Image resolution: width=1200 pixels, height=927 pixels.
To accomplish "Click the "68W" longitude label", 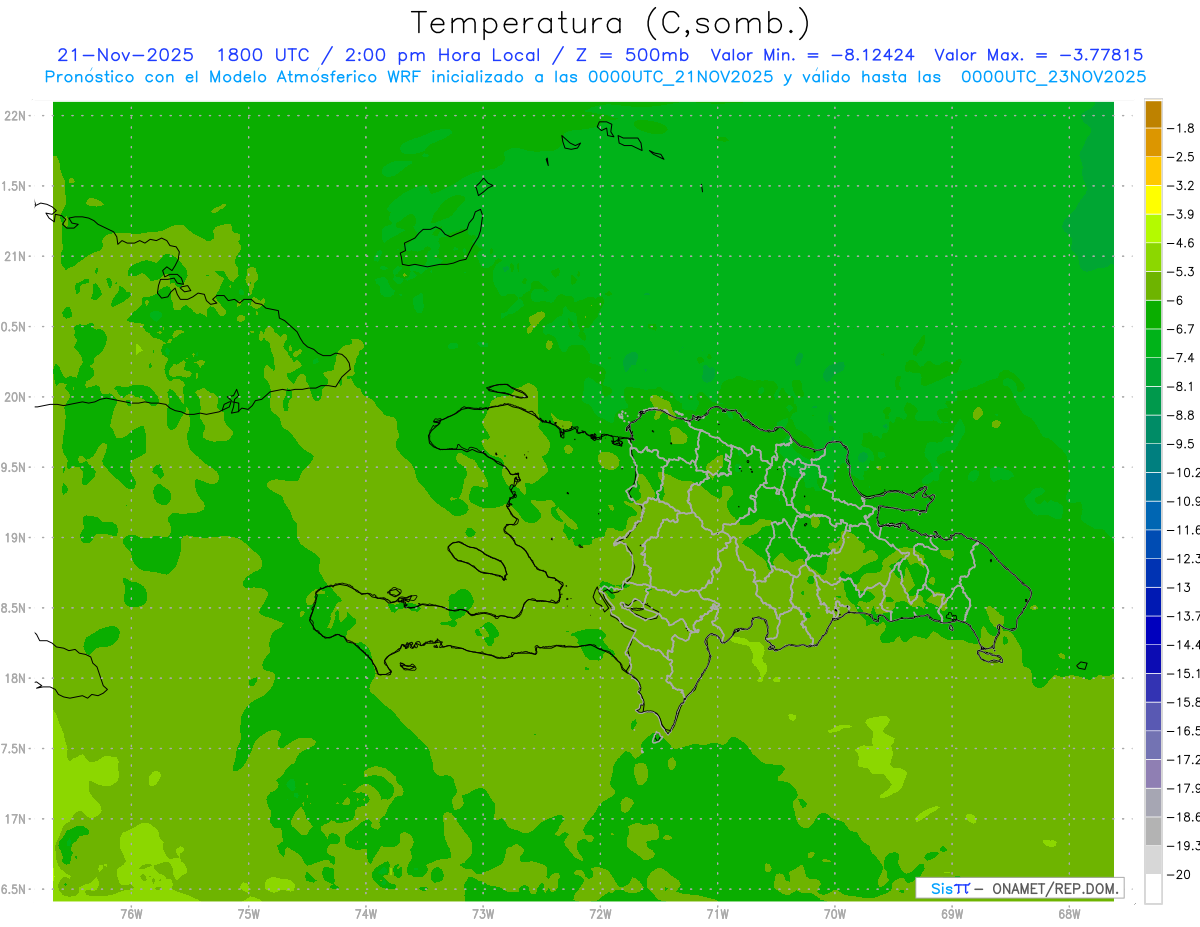I will [1069, 913].
